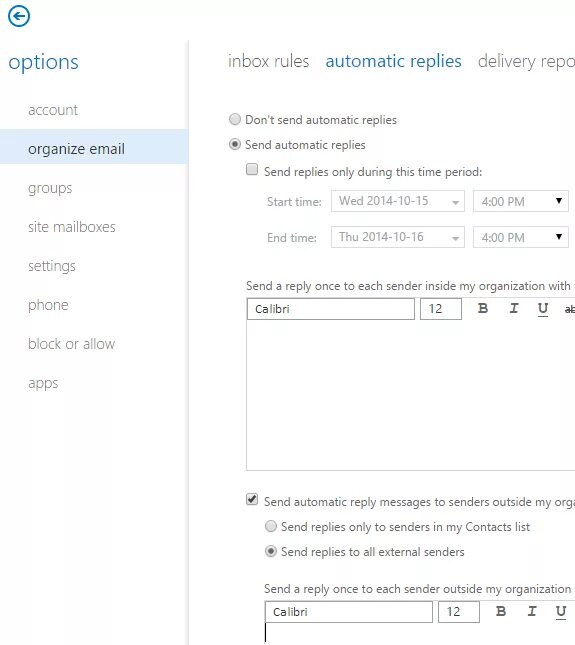Toggle Italic in the outside-organization editor
This screenshot has width=575, height=645.
(x=532, y=611)
